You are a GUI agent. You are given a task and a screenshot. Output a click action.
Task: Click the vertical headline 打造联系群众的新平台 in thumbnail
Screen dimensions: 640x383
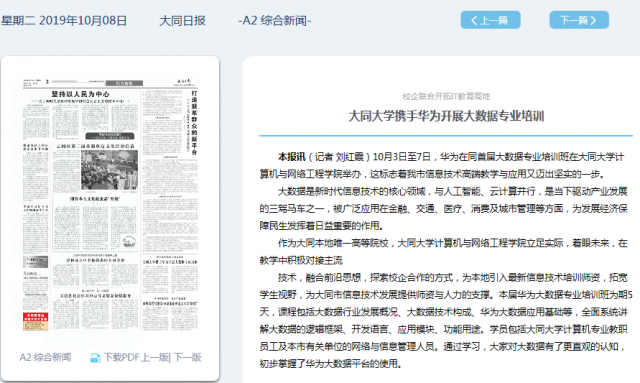pyautogui.click(x=194, y=122)
